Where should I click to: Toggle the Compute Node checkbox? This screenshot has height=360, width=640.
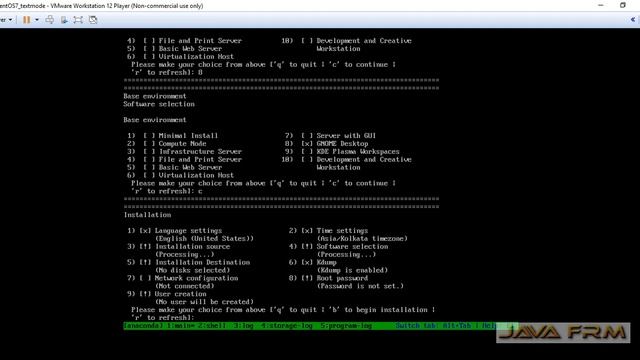pyautogui.click(x=149, y=144)
